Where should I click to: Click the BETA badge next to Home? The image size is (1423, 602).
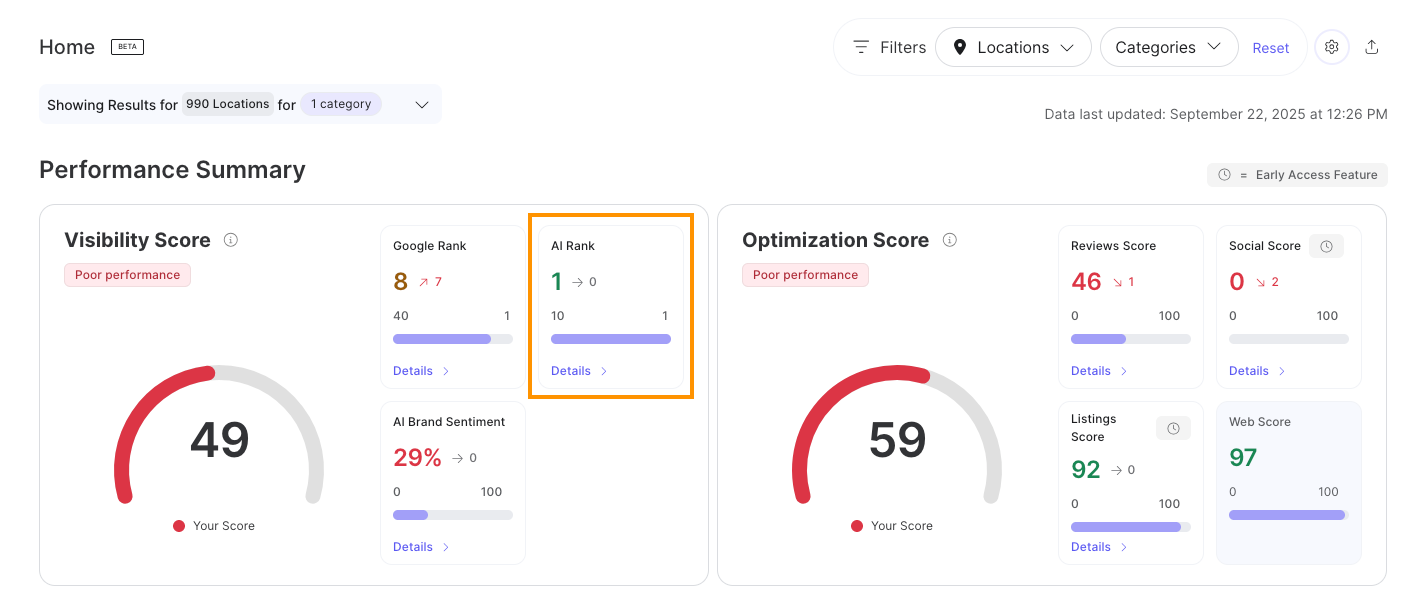127,47
